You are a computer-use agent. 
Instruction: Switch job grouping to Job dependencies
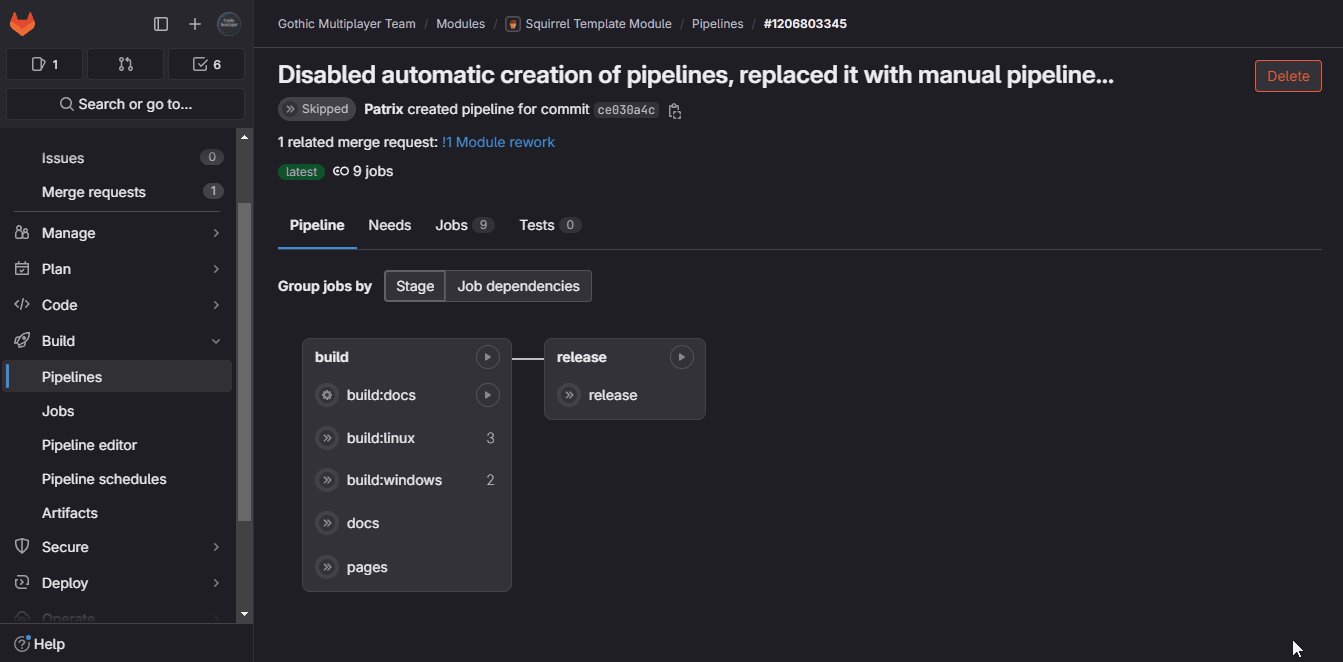pyautogui.click(x=518, y=285)
